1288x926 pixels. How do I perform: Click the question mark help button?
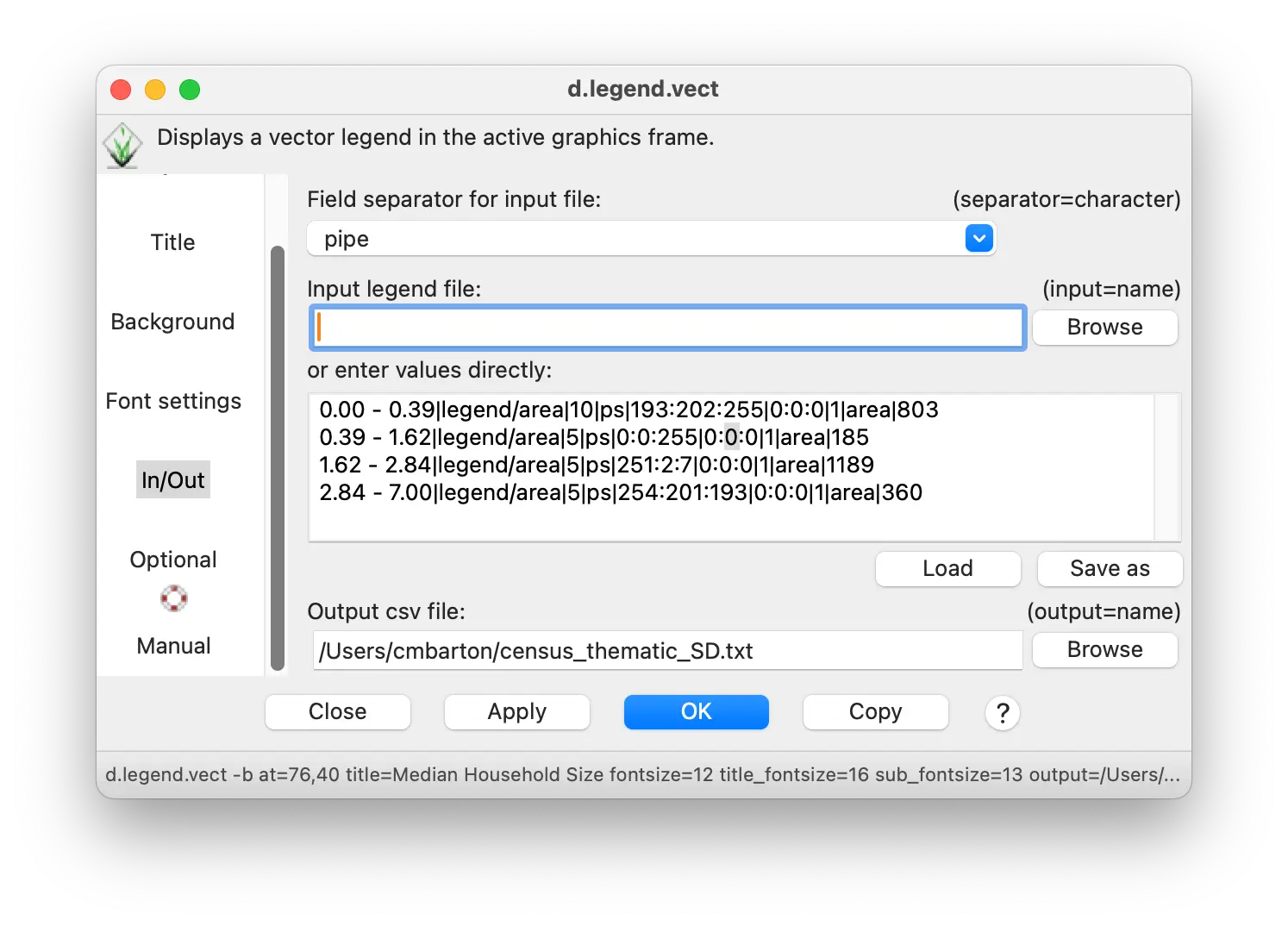click(1002, 713)
